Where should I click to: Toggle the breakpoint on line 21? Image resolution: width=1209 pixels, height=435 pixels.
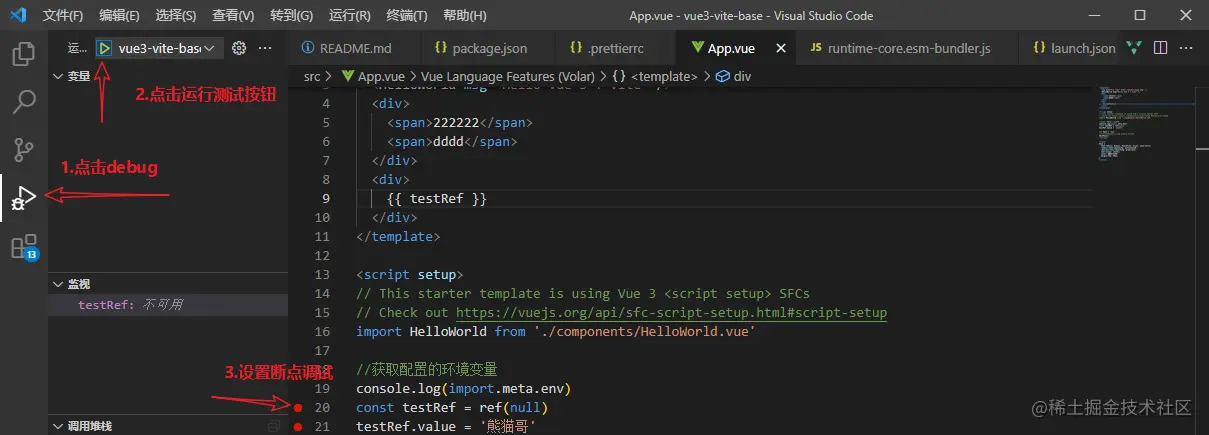point(298,427)
